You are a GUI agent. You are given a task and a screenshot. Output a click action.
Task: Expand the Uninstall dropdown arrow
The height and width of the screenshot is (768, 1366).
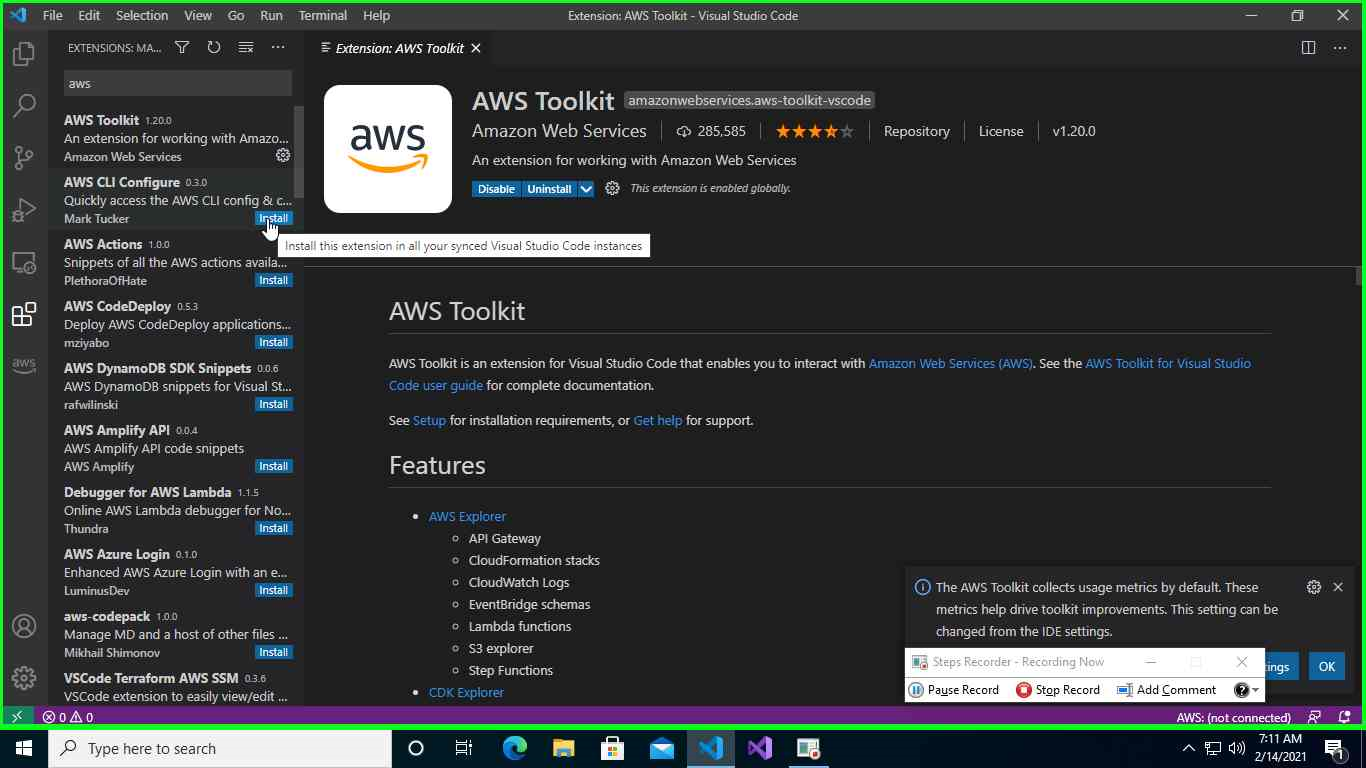pos(586,189)
